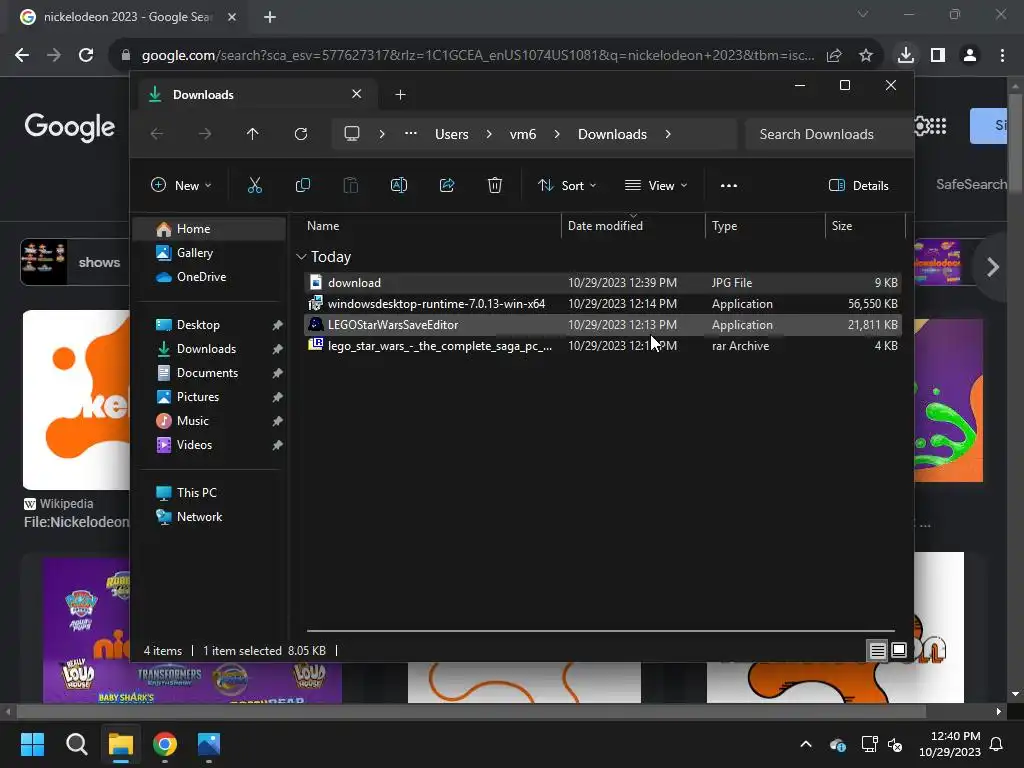Click the shows filter chip in Google Images
1024x768 pixels.
[x=74, y=263]
